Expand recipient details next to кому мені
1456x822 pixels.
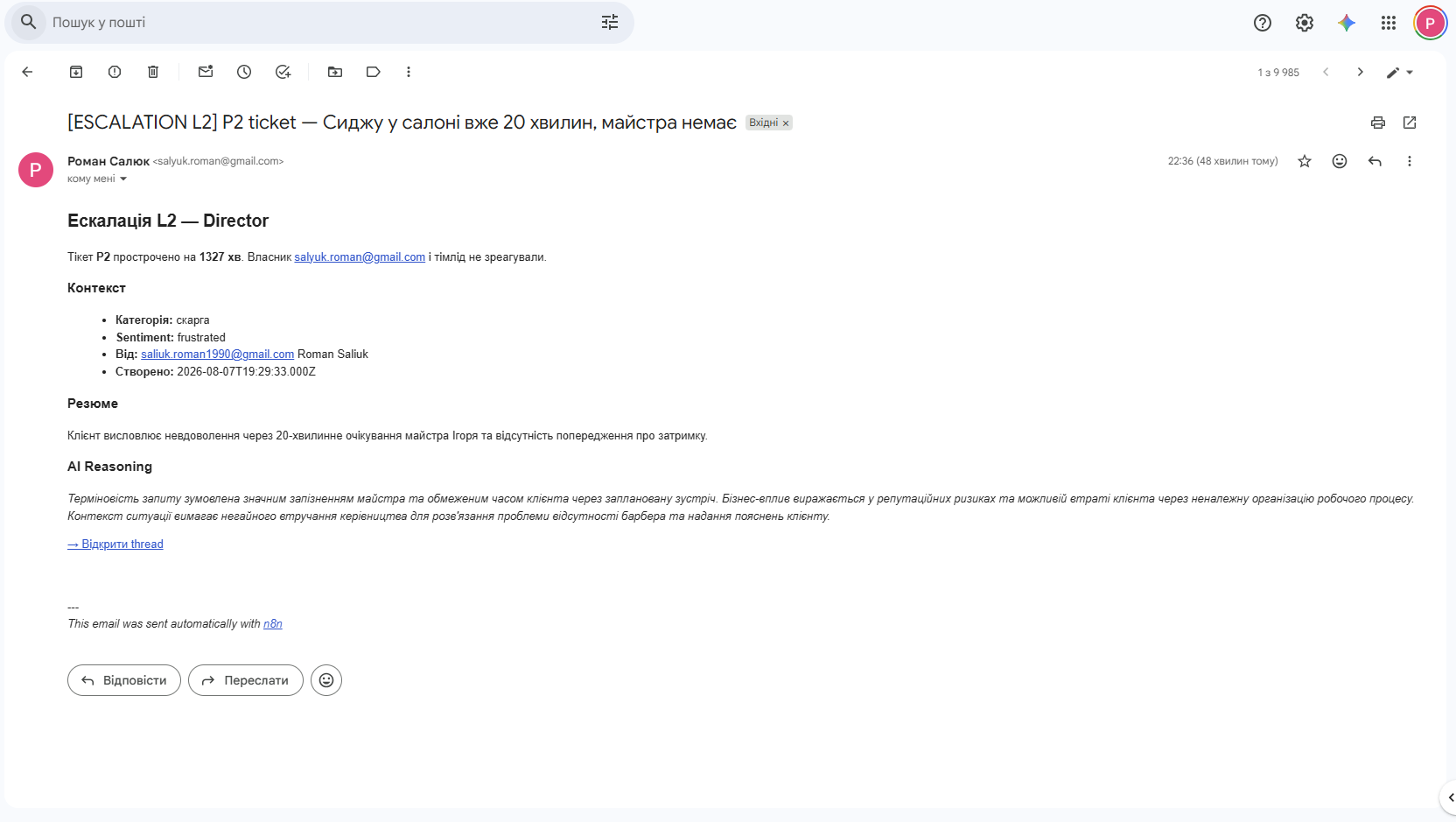[x=123, y=179]
